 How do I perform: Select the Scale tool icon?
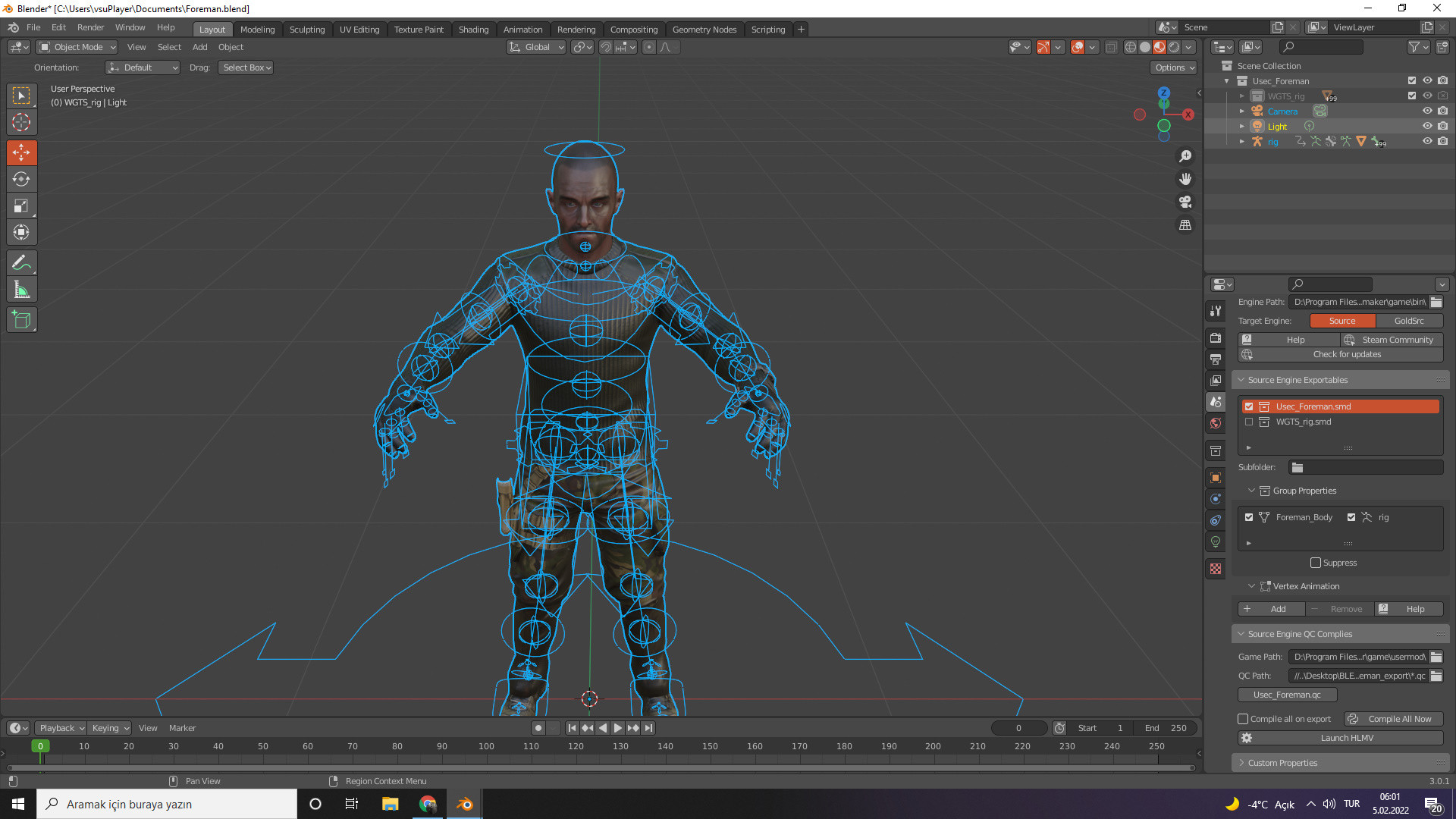(22, 206)
